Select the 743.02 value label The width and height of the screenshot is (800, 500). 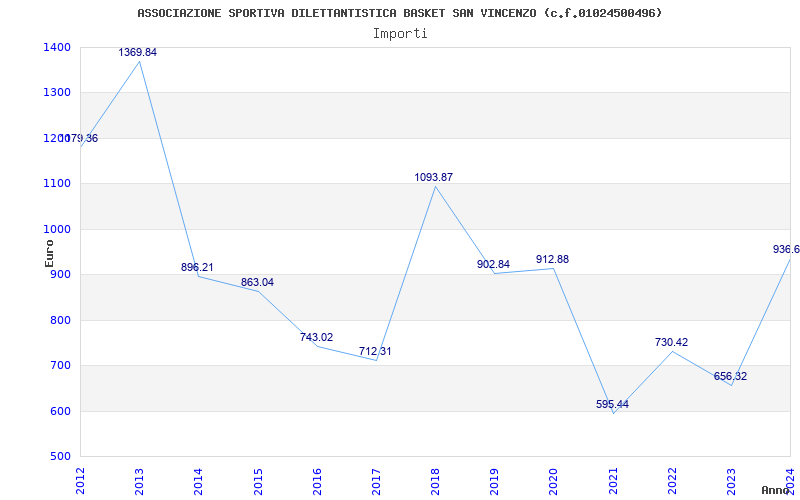click(x=316, y=337)
